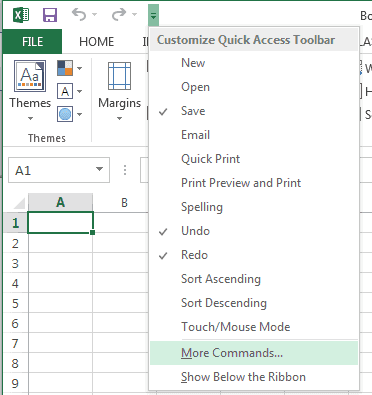Click the Save floppy disk icon
The height and width of the screenshot is (395, 372).
50,15
